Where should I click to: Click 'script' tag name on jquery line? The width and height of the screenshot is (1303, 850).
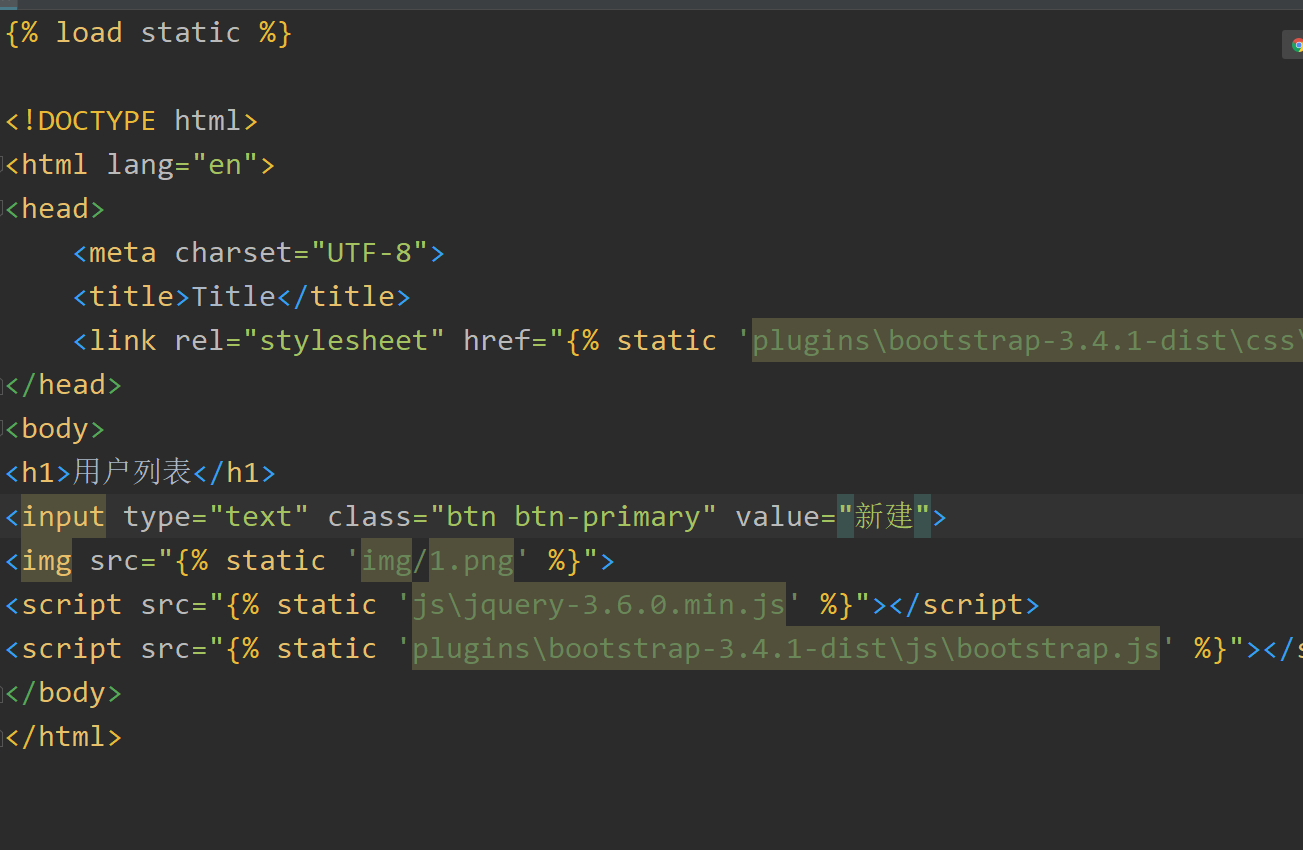coord(72,605)
